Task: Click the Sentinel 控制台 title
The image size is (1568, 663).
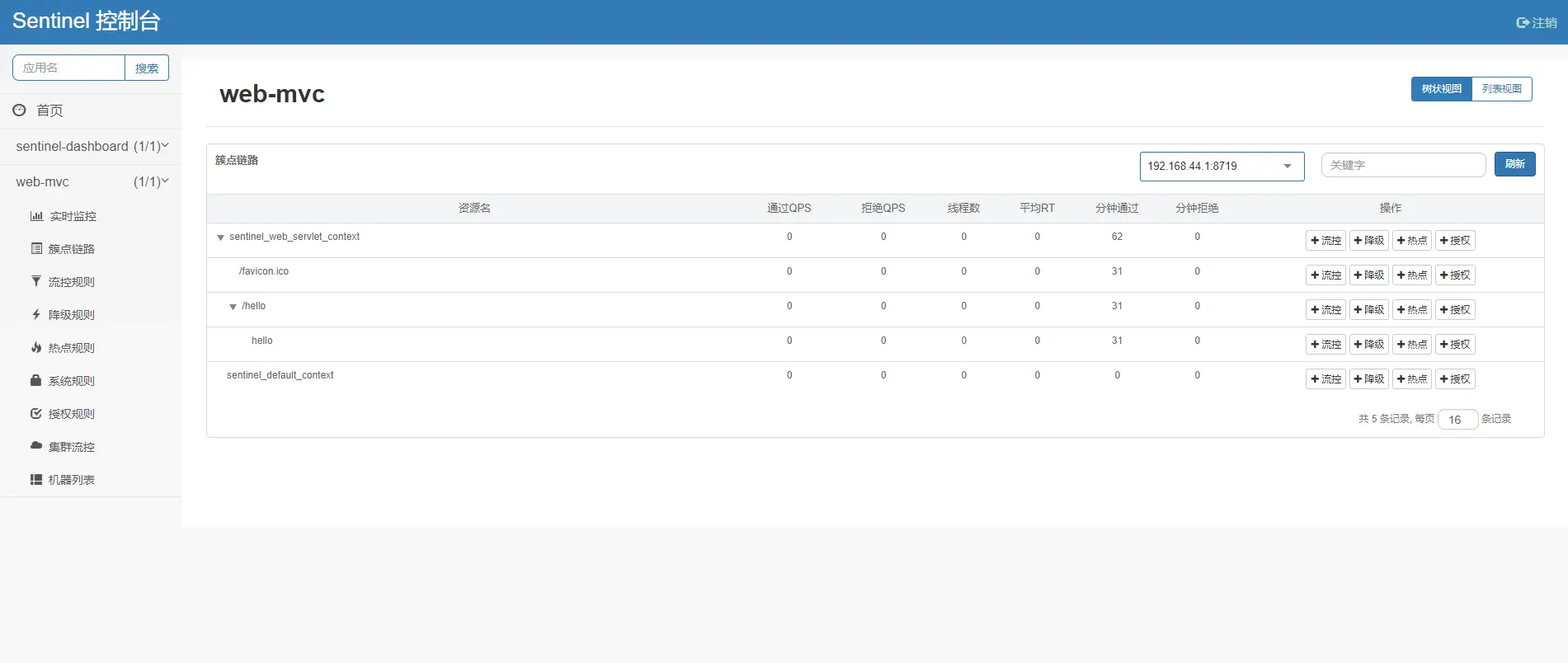Action: pos(87,21)
